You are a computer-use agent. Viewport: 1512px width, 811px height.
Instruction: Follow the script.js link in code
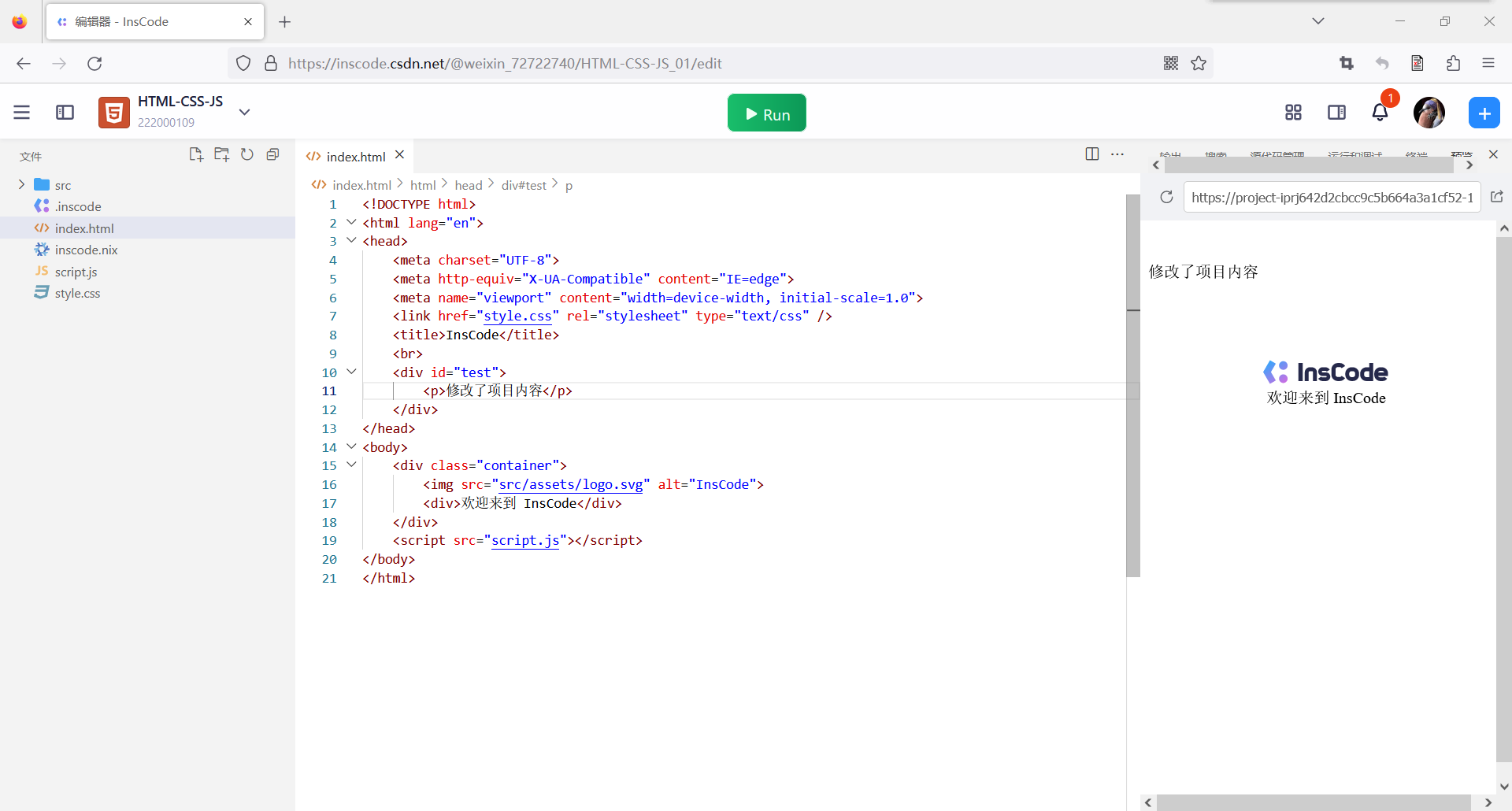525,540
